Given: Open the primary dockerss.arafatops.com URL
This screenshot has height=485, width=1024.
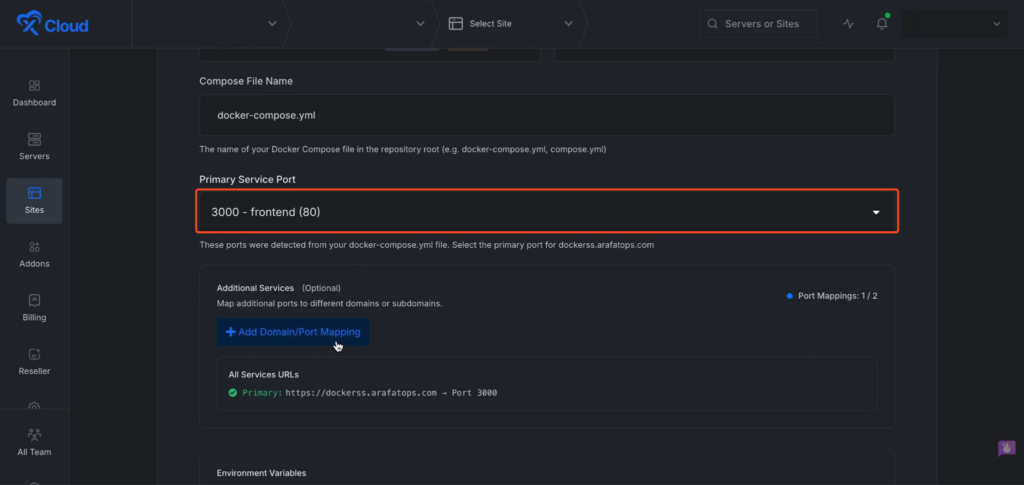Looking at the screenshot, I should pos(361,393).
